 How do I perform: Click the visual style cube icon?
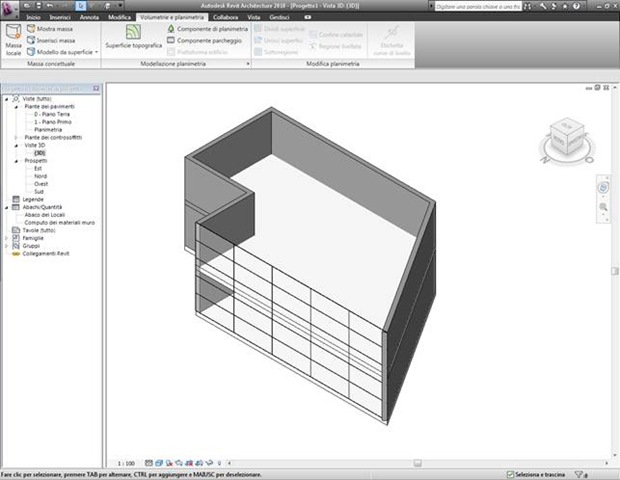pyautogui.click(x=159, y=463)
